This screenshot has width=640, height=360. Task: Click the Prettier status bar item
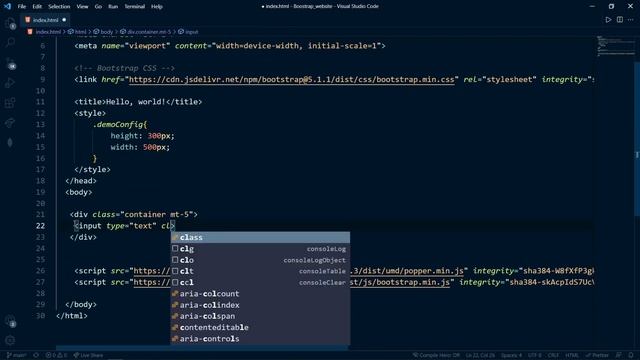(597, 355)
